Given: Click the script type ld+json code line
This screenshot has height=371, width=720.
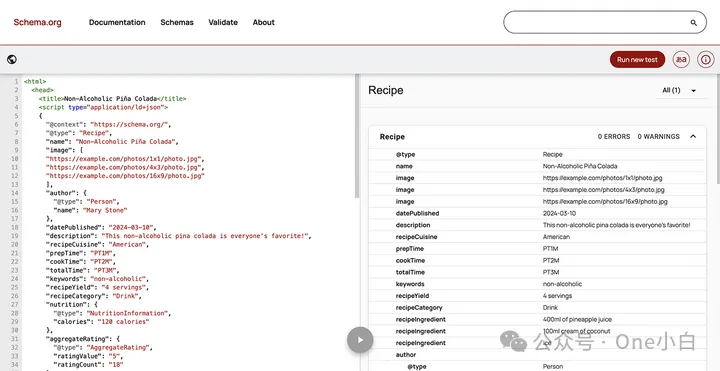Looking at the screenshot, I should 103,107.
